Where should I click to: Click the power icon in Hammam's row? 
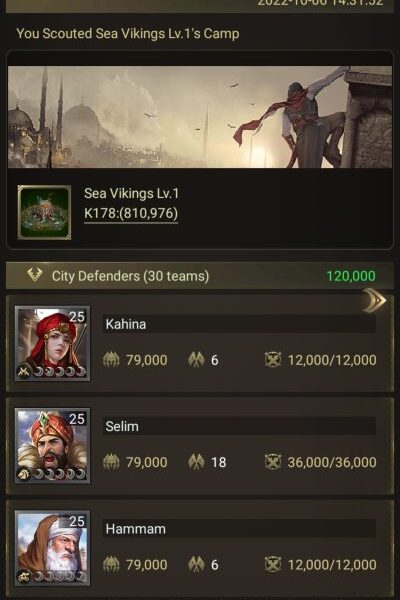coord(111,564)
